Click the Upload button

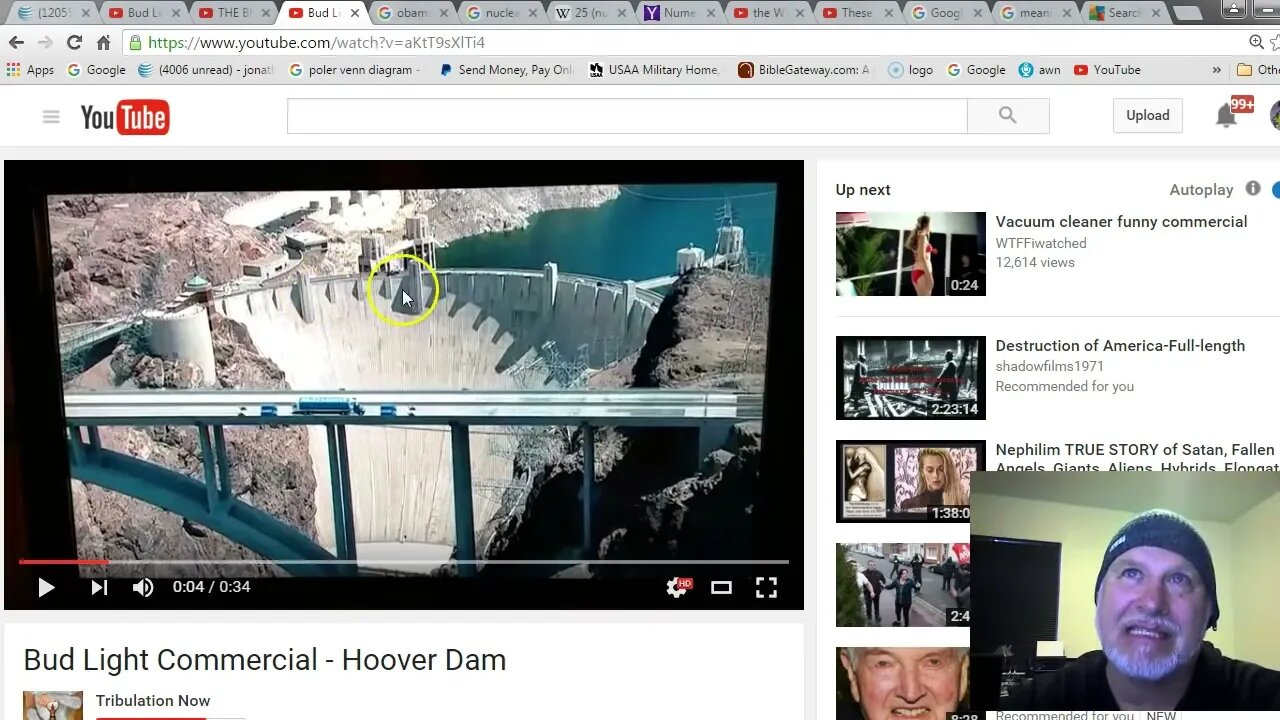pos(1148,115)
